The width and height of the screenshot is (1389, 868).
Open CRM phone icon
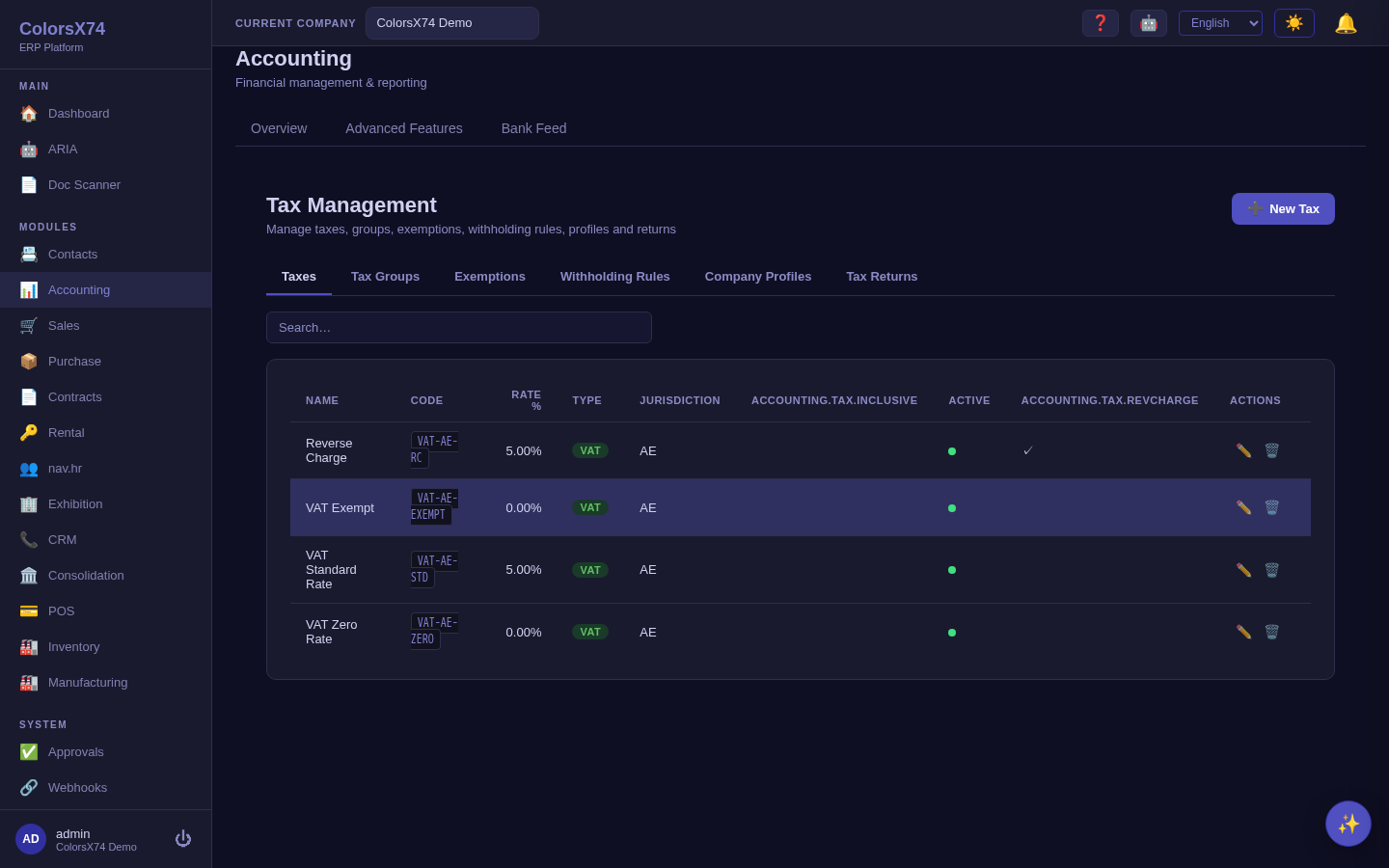(x=29, y=540)
